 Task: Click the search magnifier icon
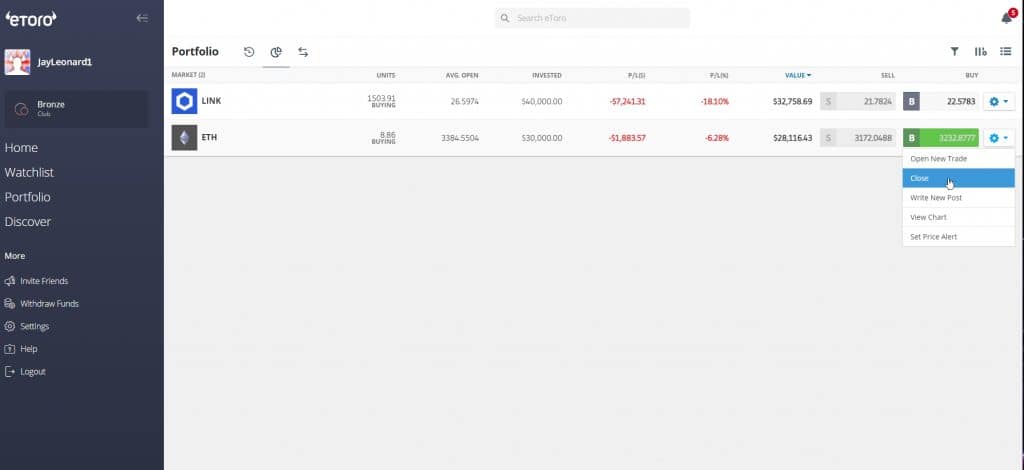[505, 18]
